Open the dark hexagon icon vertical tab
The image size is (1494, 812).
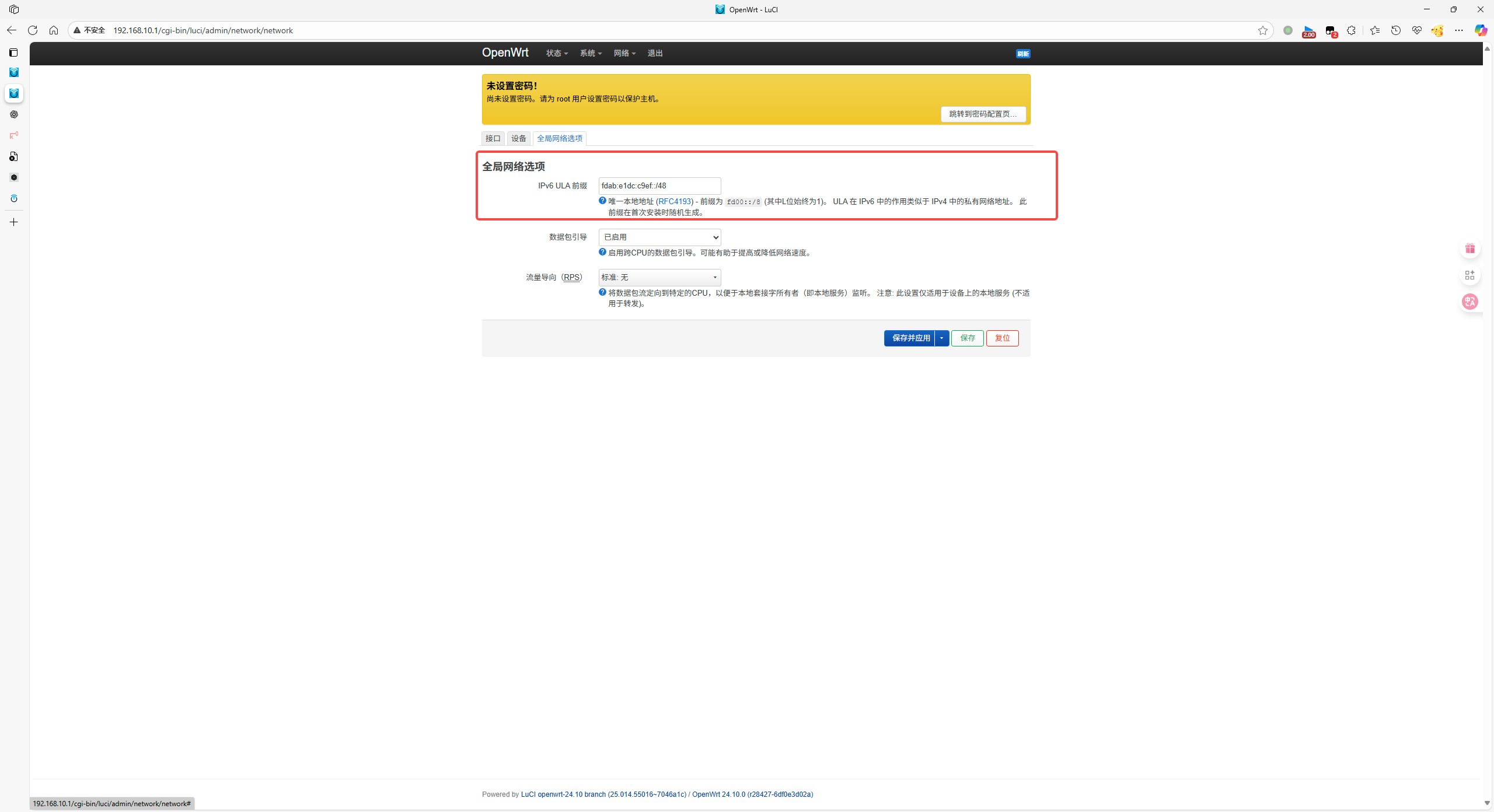(14, 177)
